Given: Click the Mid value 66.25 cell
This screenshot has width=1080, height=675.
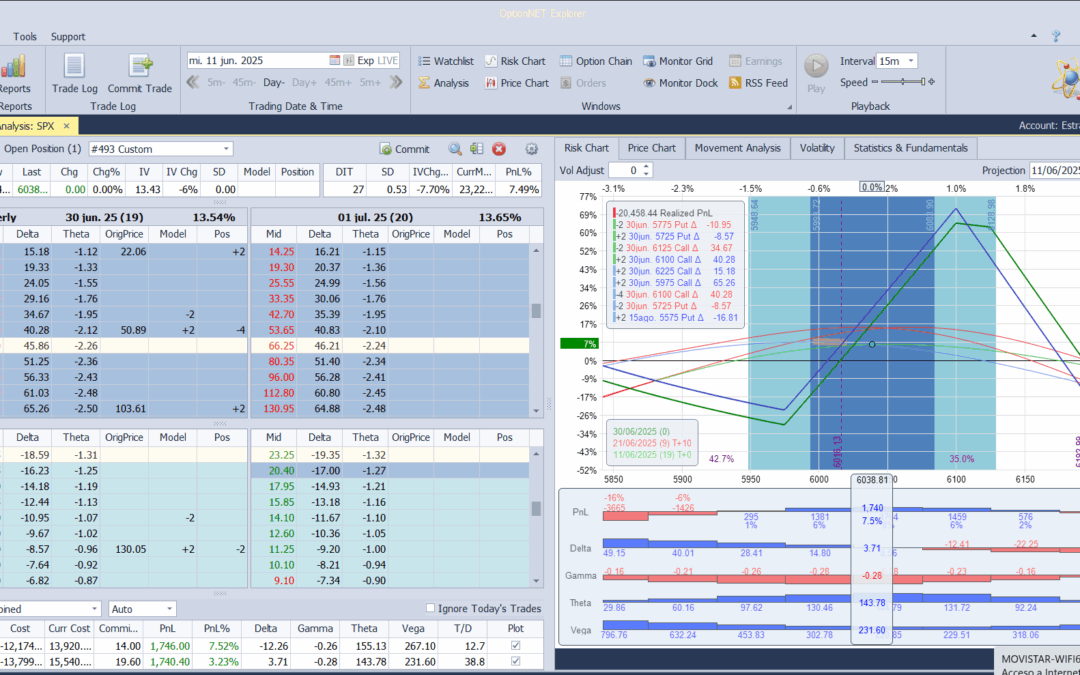Looking at the screenshot, I should coord(273,346).
